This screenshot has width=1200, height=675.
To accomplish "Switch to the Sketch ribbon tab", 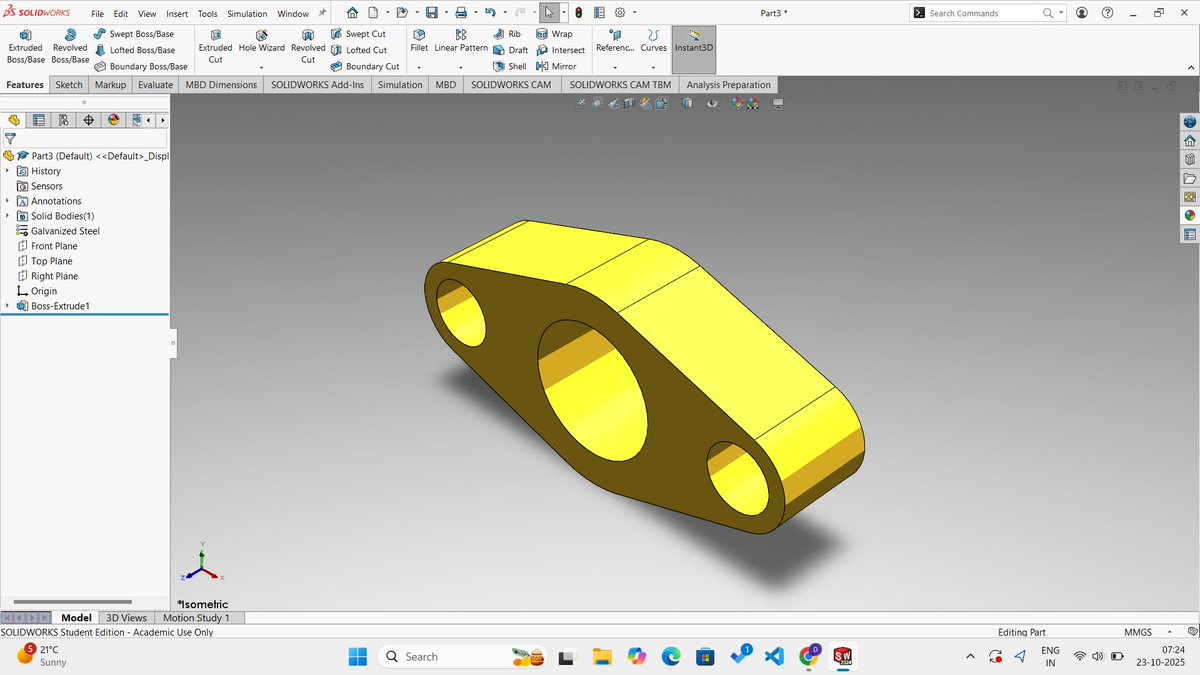I will 69,85.
